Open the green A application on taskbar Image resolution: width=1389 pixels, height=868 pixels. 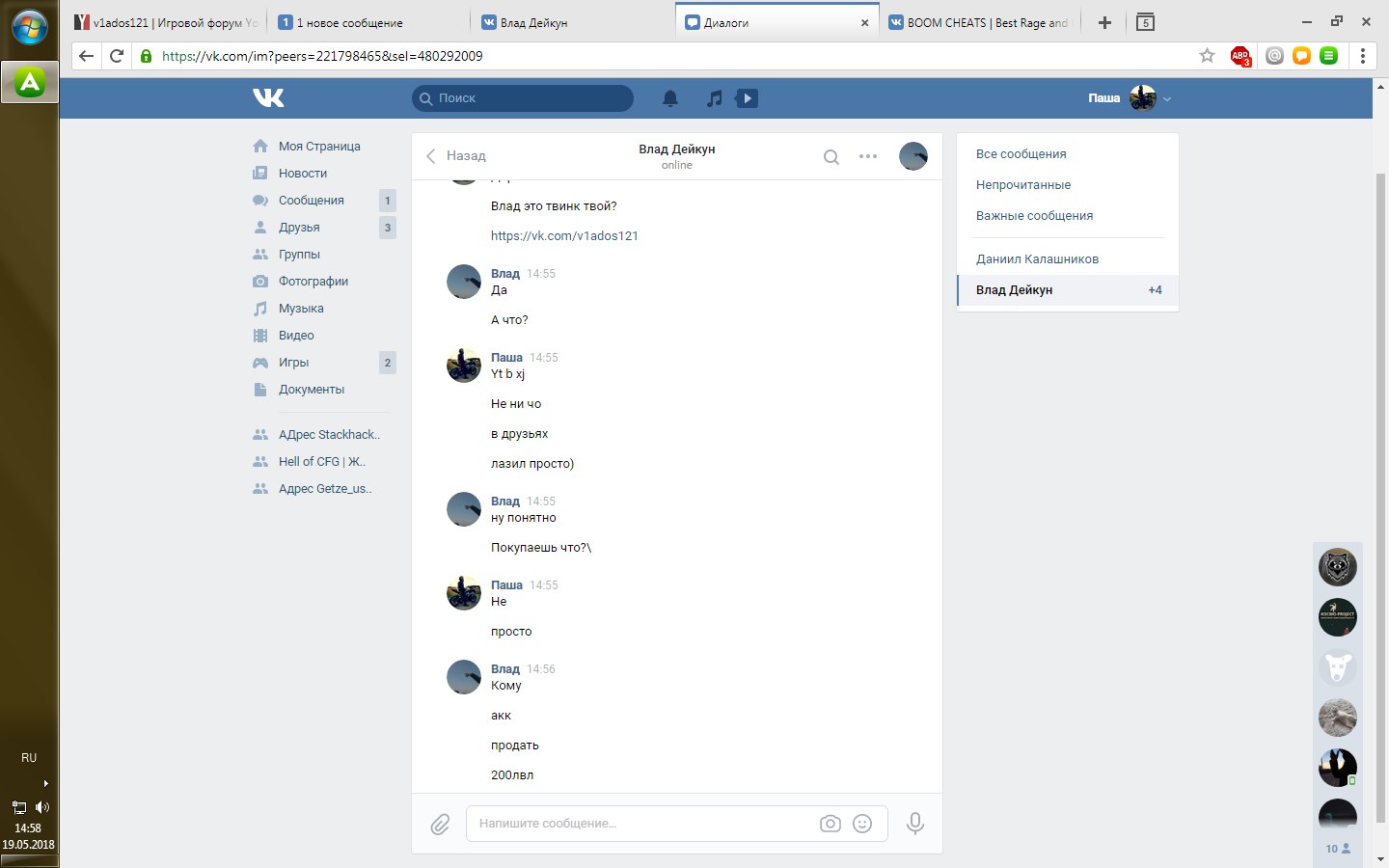[x=30, y=83]
